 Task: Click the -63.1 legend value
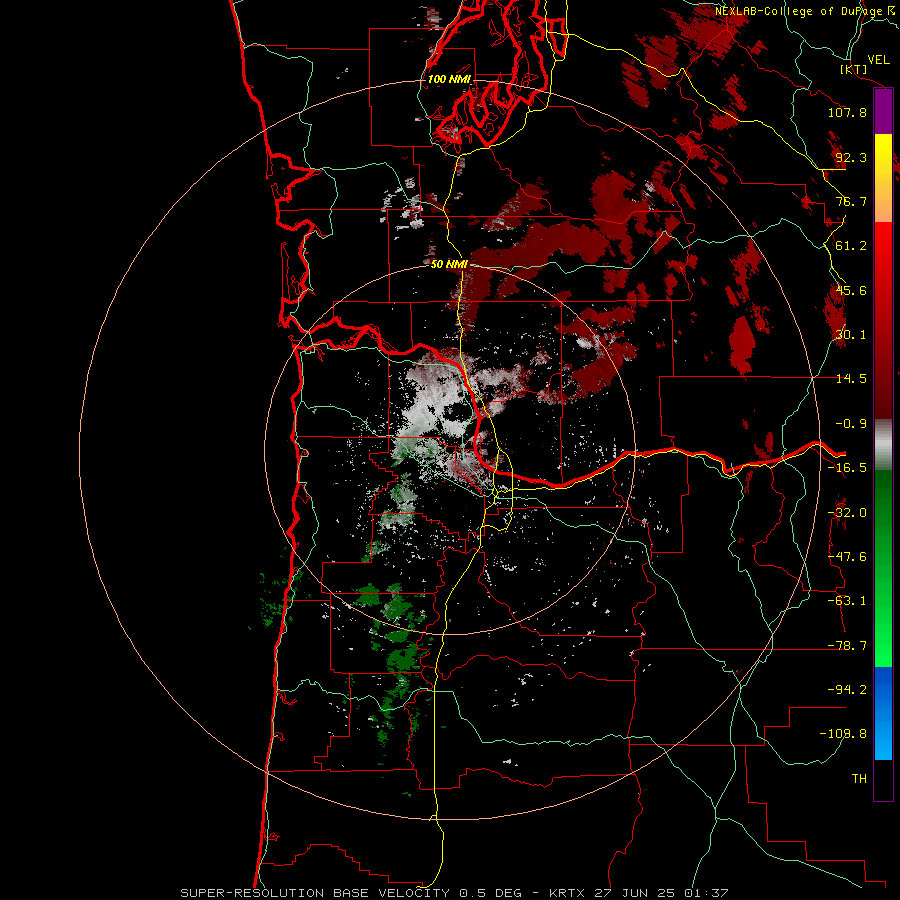(x=847, y=601)
